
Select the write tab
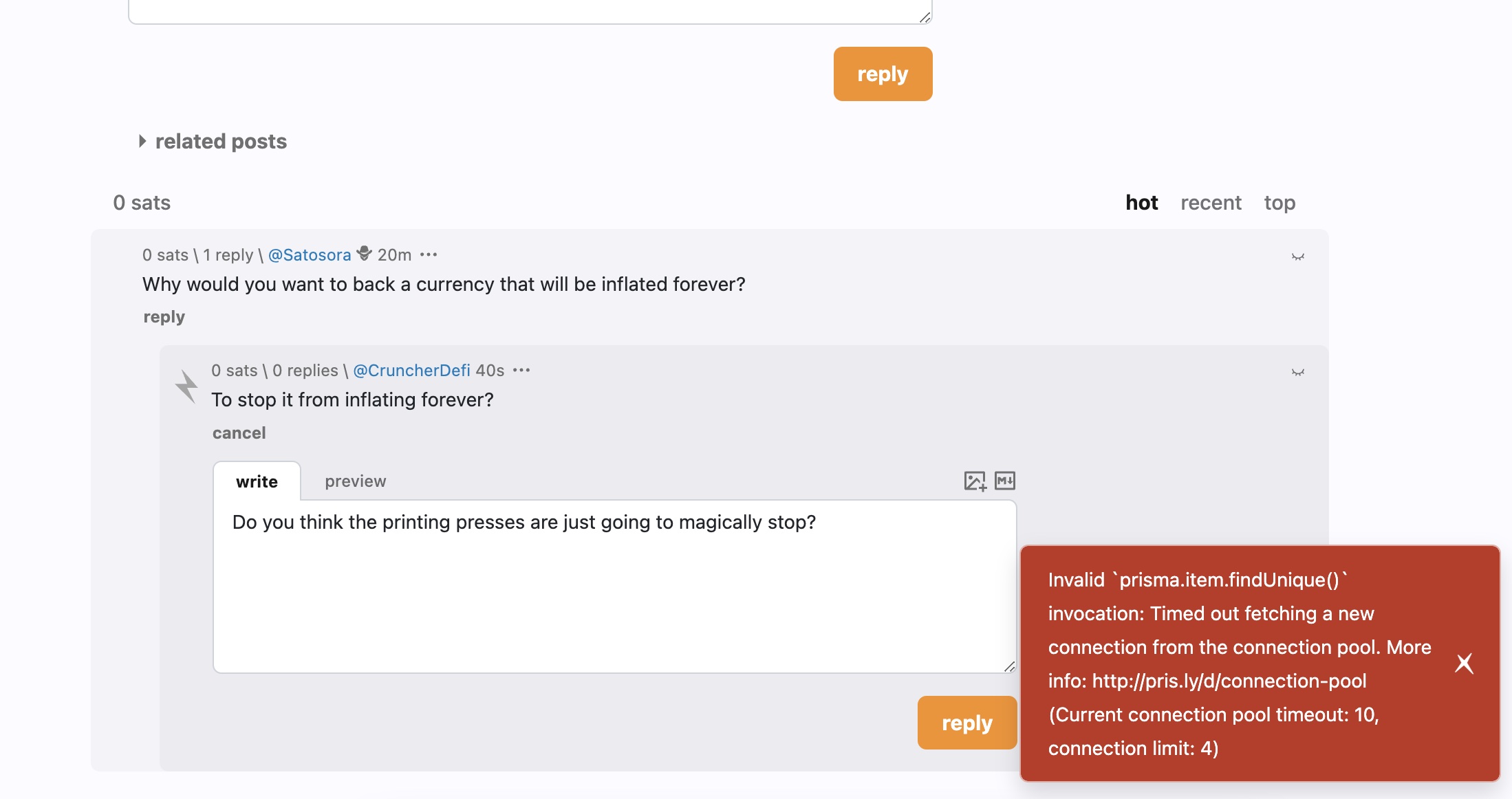[x=257, y=481]
